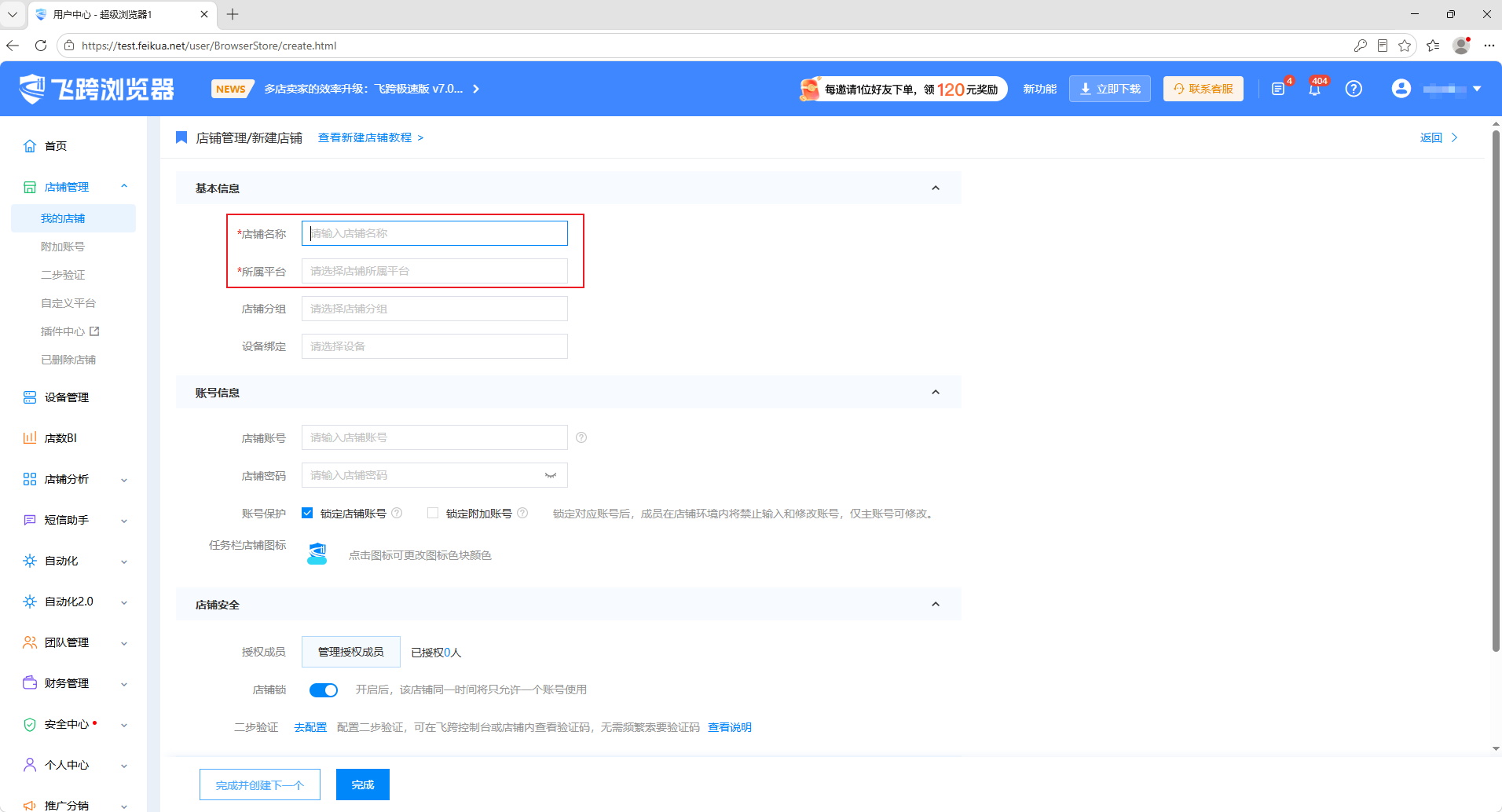Screen dimensions: 1502x812
Task: Click the browser back arrow
Action: pyautogui.click(x=13, y=46)
